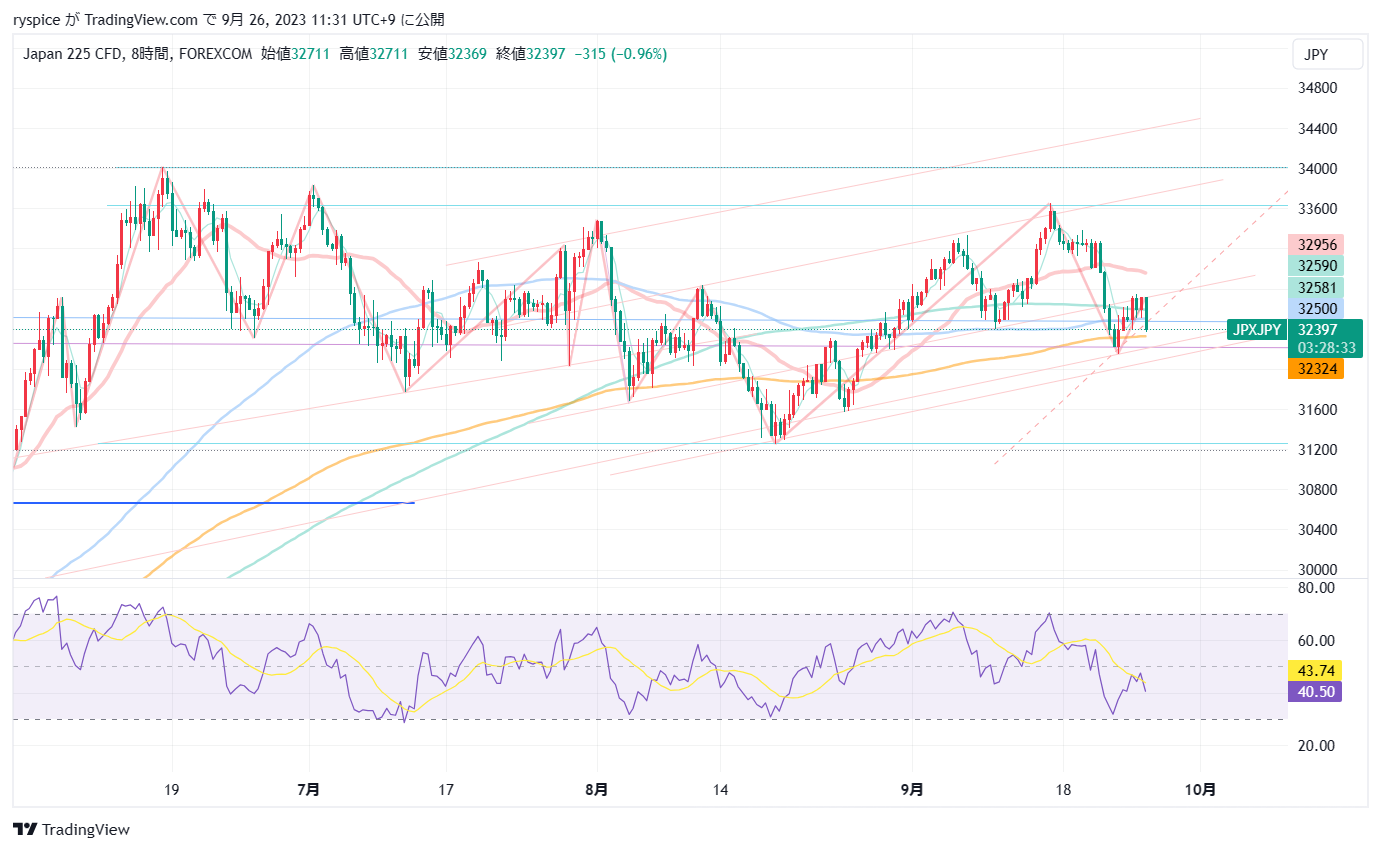The height and width of the screenshot is (851, 1381).
Task: Click the 31600 price axis label
Action: coord(1316,409)
